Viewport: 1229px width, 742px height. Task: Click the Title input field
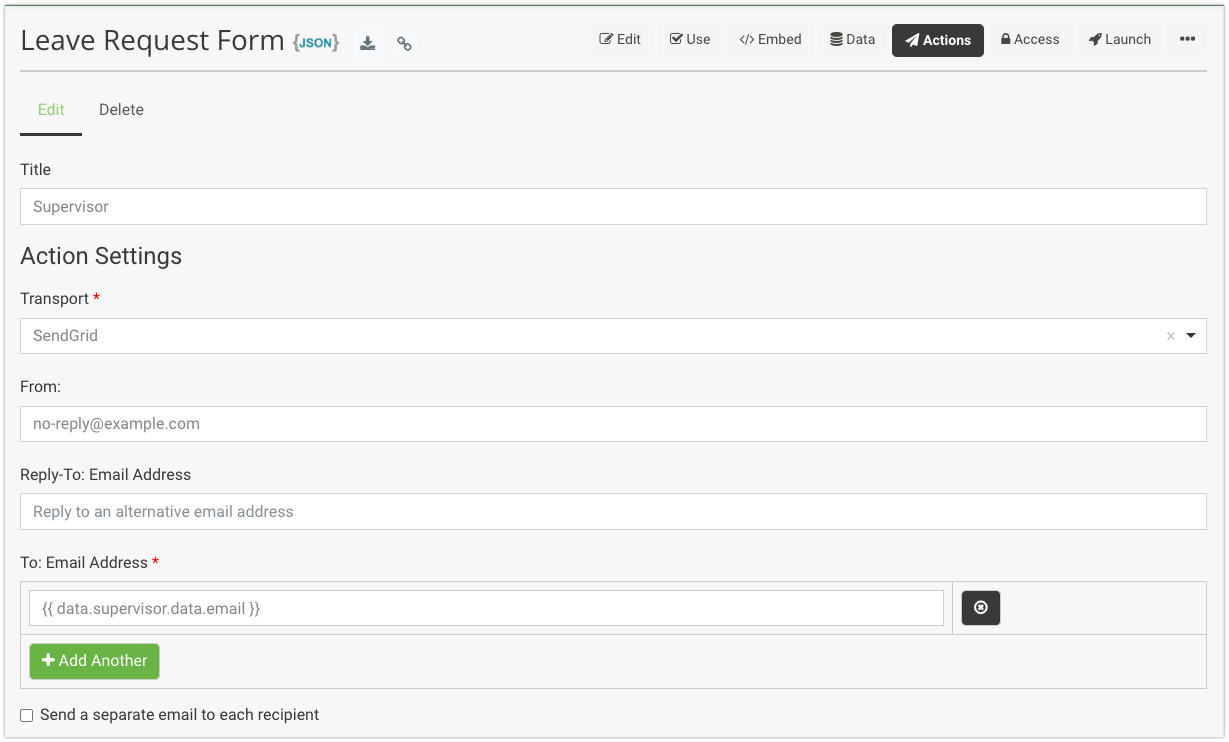(613, 207)
